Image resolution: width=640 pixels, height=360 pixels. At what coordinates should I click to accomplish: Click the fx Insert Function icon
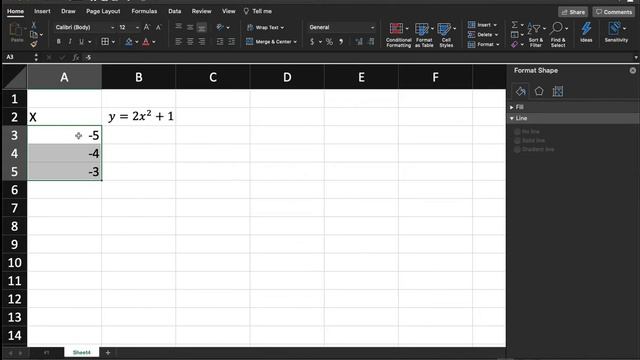click(x=76, y=58)
